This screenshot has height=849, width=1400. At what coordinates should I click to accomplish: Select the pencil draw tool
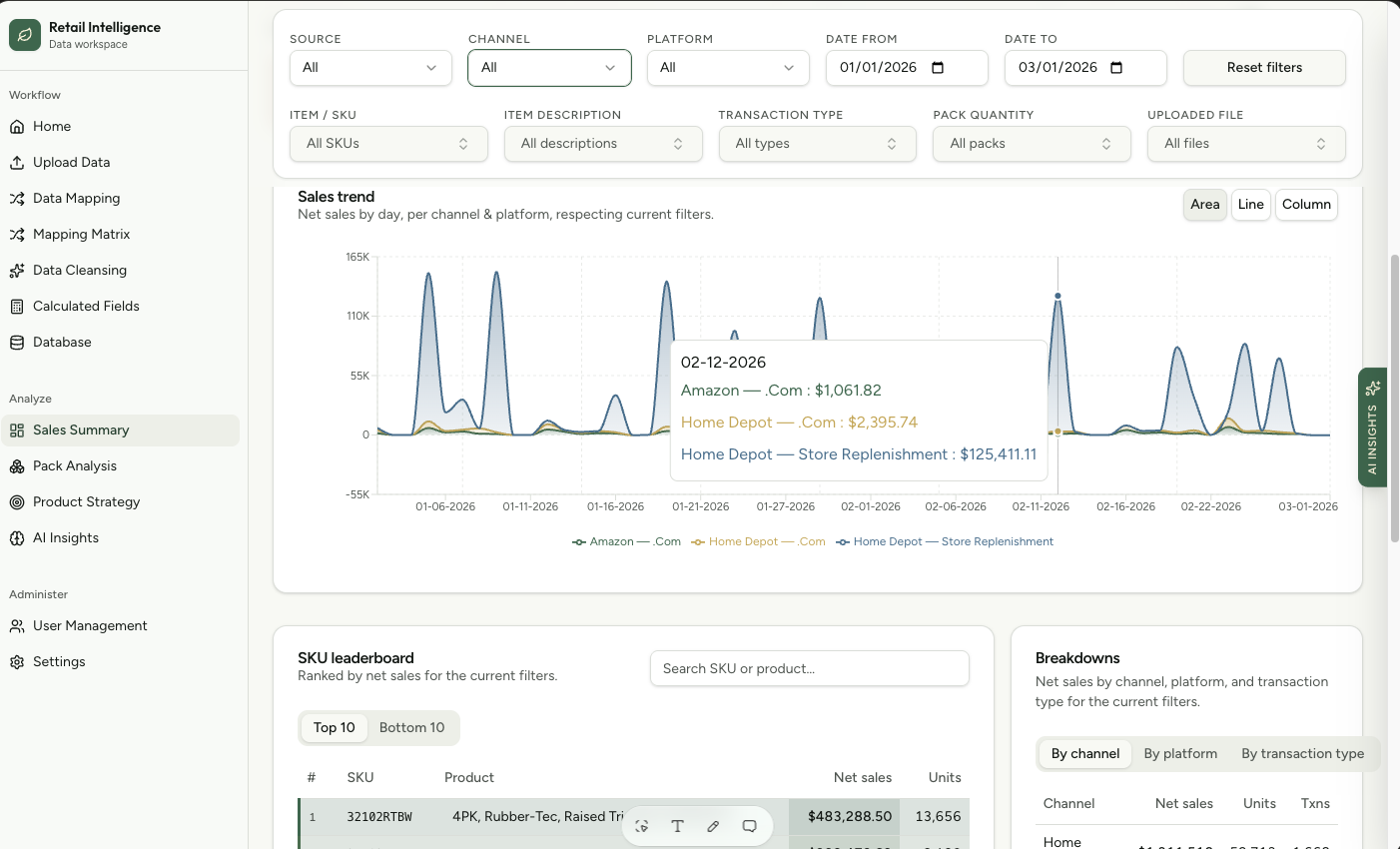point(713,826)
